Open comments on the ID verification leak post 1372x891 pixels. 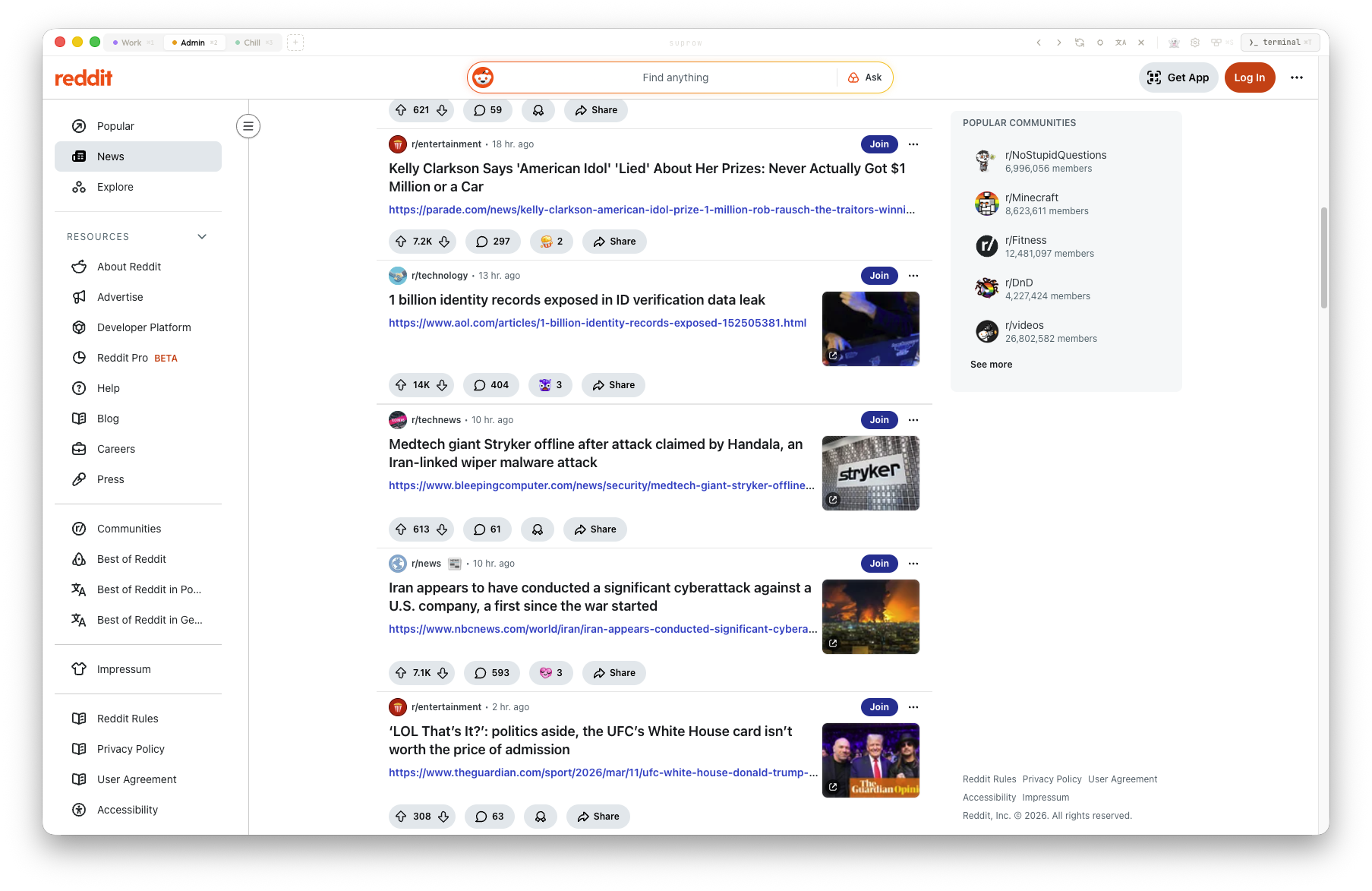(x=490, y=385)
